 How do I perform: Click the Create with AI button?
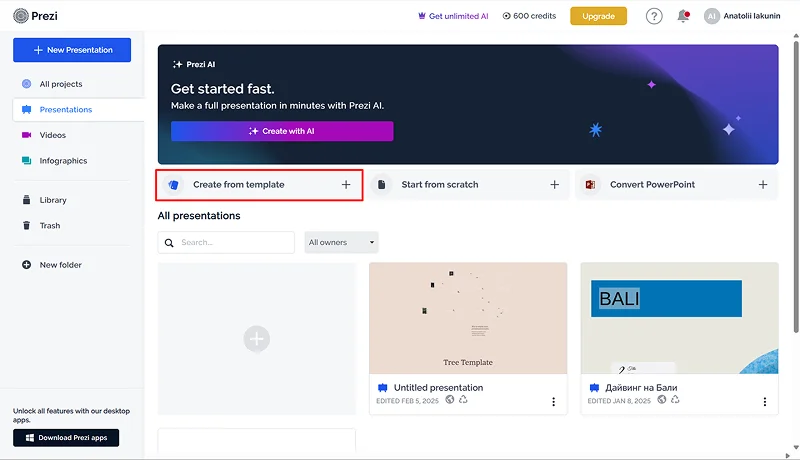(282, 131)
